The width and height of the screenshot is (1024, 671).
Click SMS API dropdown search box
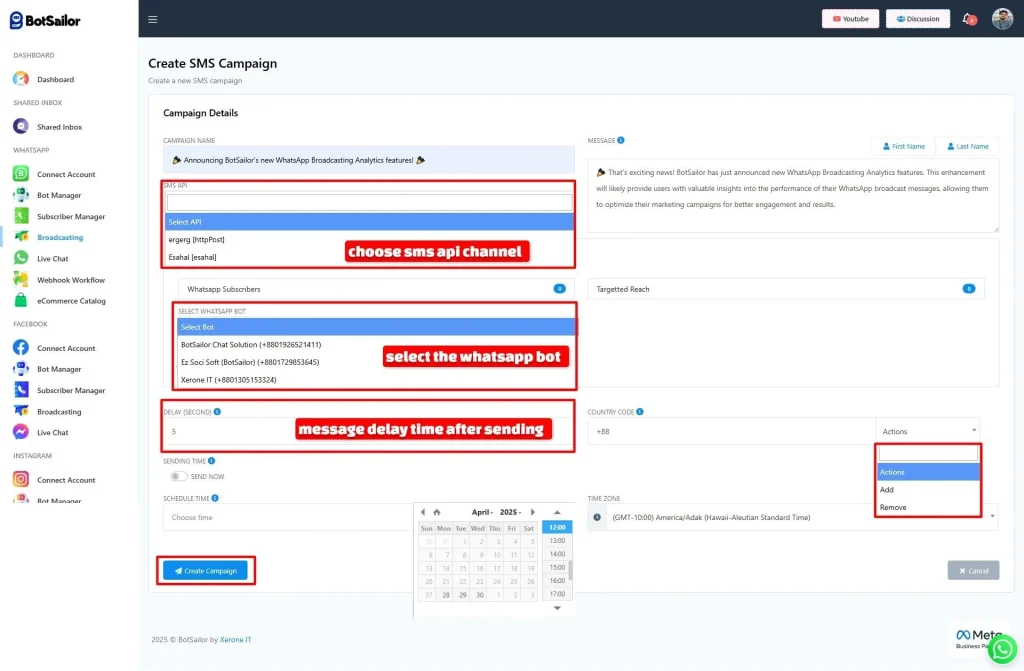tap(369, 203)
